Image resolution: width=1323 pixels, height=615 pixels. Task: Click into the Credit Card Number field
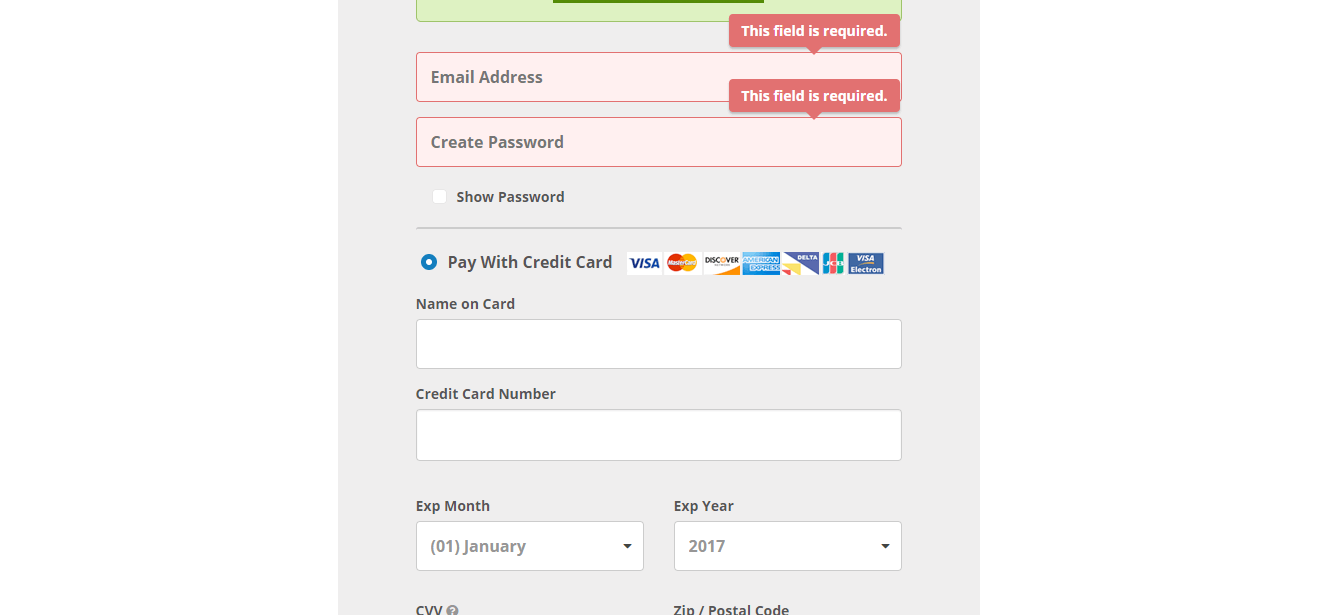[x=658, y=435]
